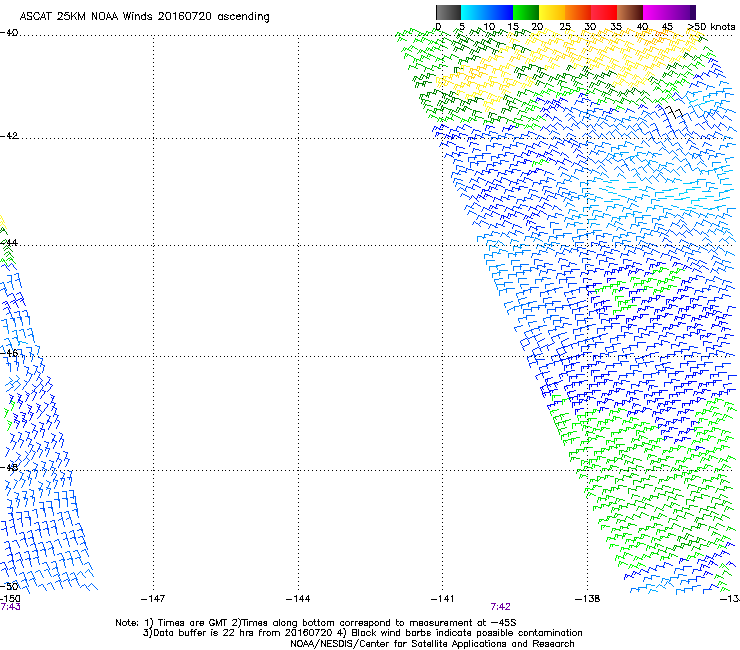Click the '-48' latitude label
The width and height of the screenshot is (740, 650).
[9, 467]
